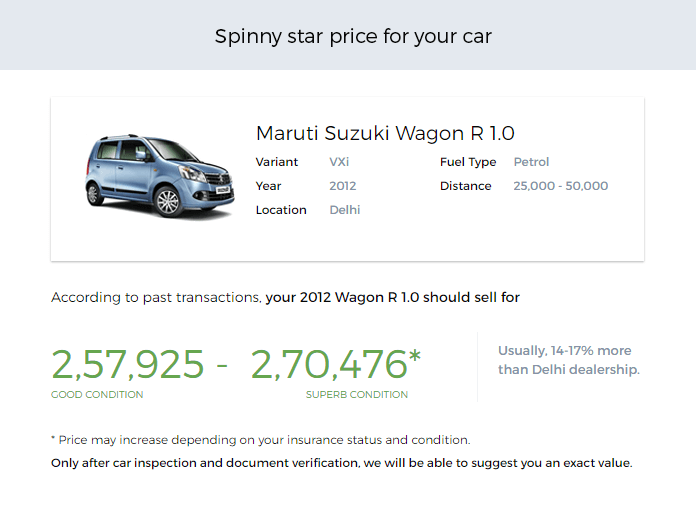Screen dimensions: 696x505
Task: Click the insurance status price disclaimer
Action: coord(260,440)
